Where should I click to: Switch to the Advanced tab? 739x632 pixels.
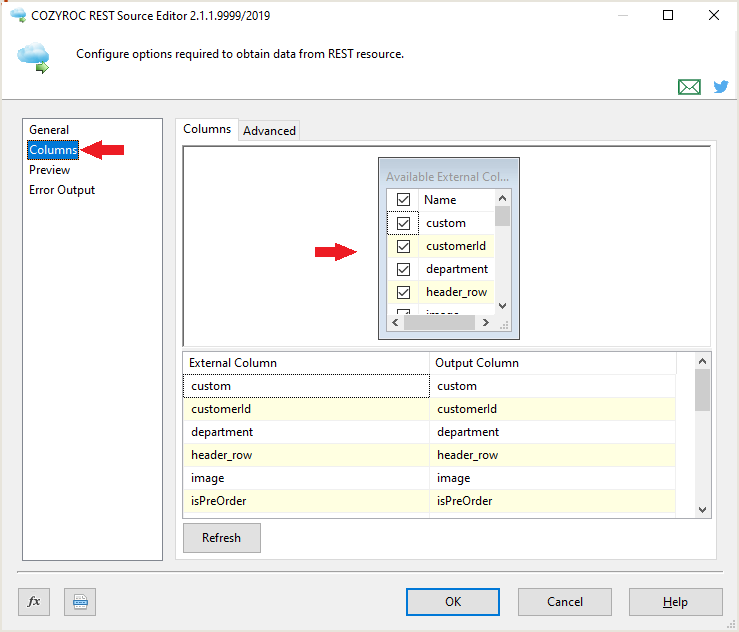(x=269, y=131)
